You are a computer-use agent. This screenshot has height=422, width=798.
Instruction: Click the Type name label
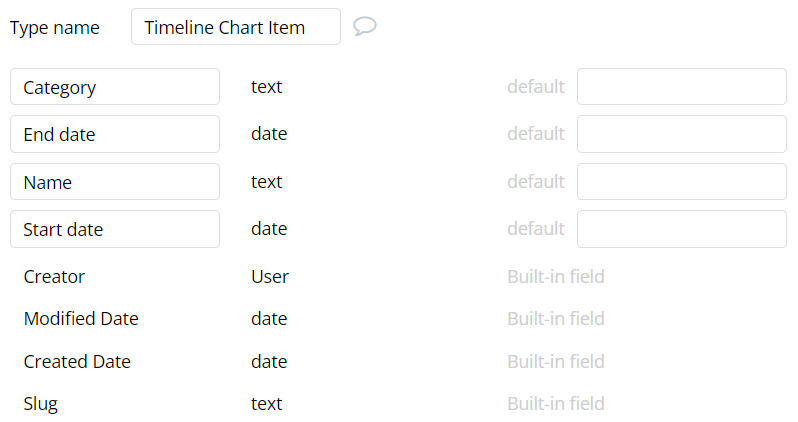coord(55,28)
